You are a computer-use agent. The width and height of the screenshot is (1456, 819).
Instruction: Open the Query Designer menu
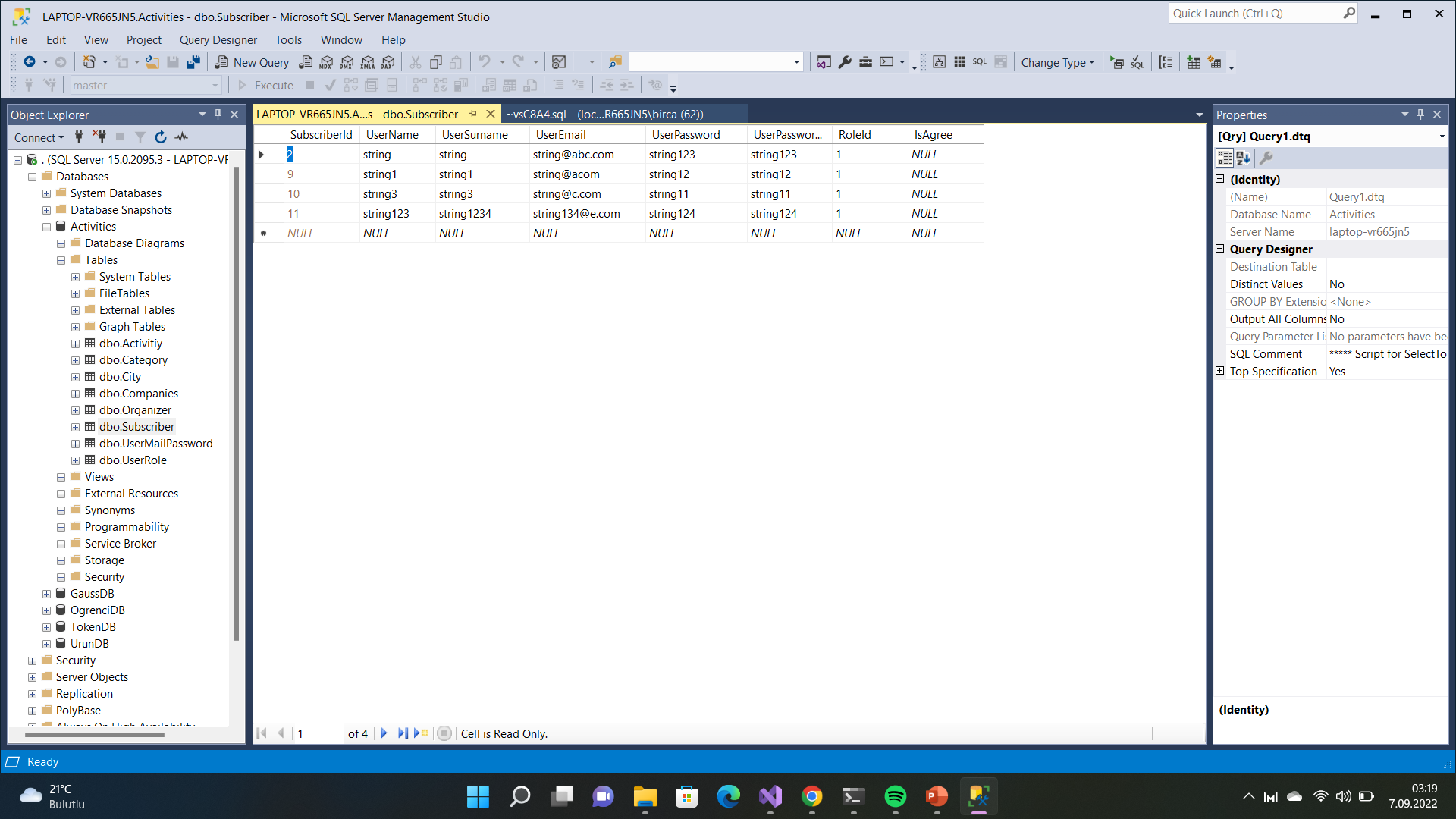click(x=218, y=40)
